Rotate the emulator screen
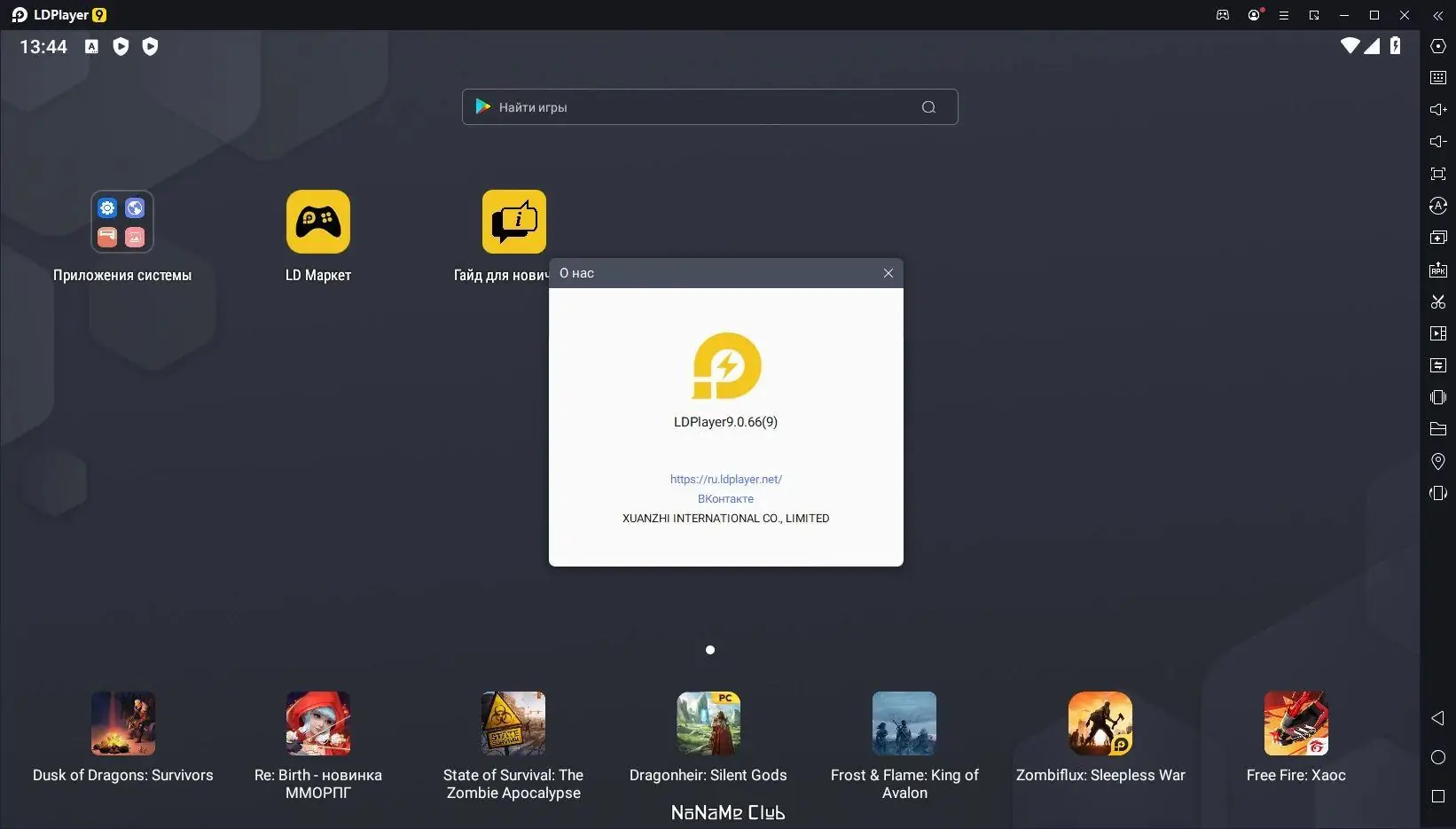The width and height of the screenshot is (1456, 829). (1438, 493)
